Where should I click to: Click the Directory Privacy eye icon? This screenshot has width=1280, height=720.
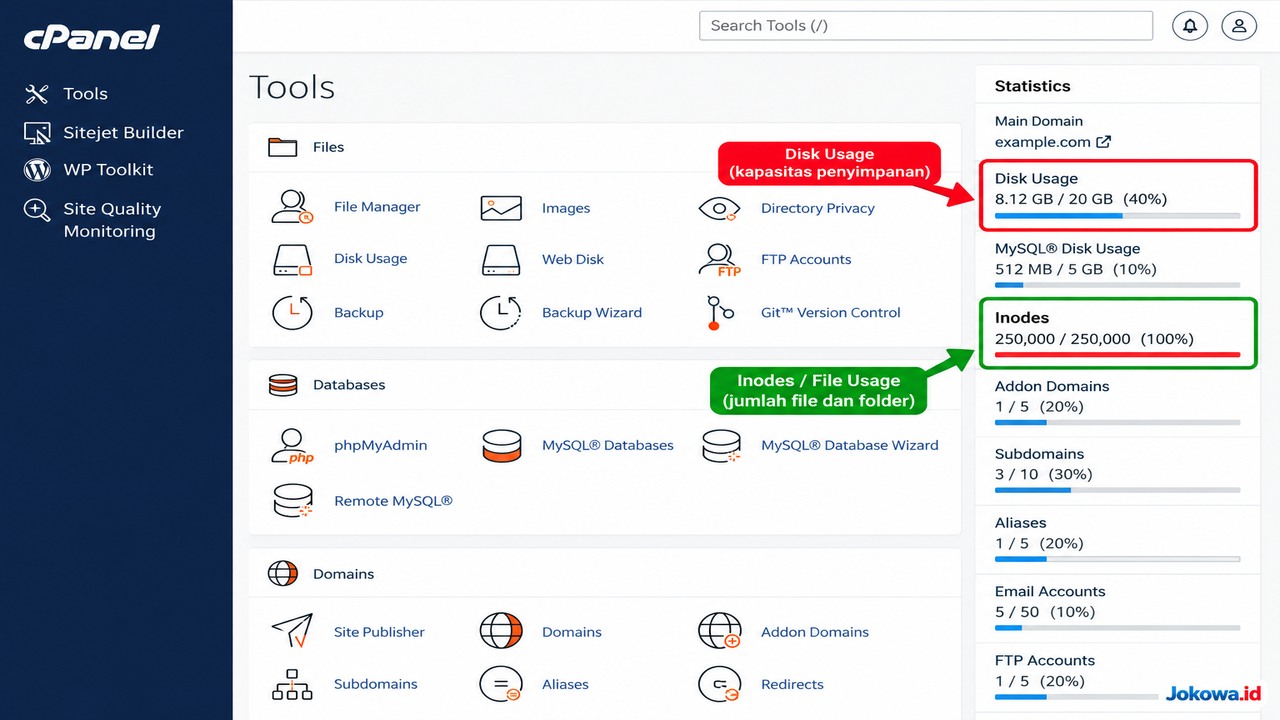point(719,208)
